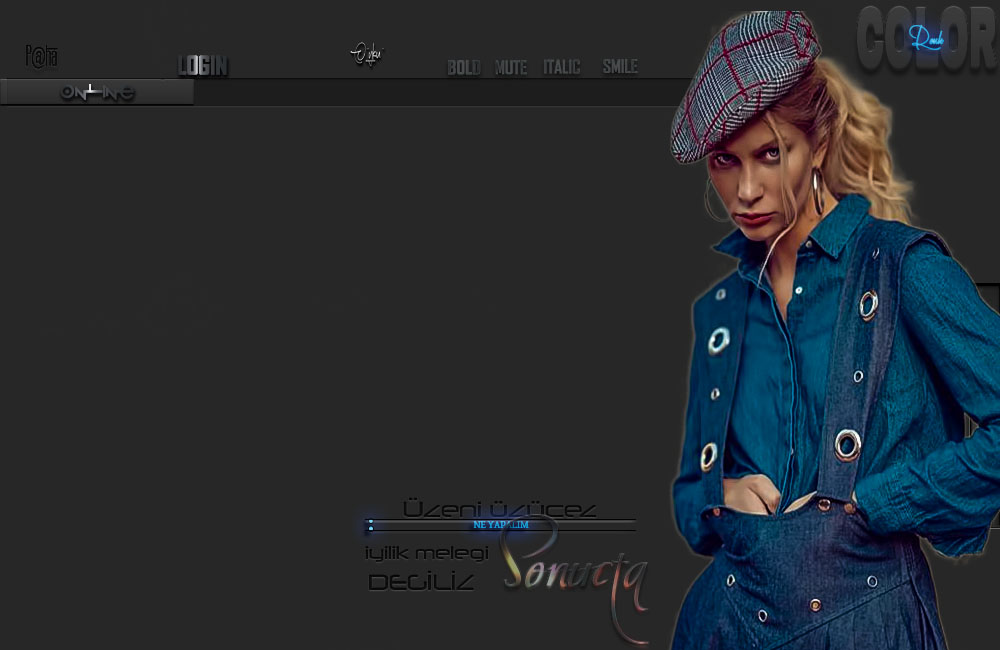Click the Oyku signature logo
Screen dimensions: 1000x650
[x=366, y=53]
